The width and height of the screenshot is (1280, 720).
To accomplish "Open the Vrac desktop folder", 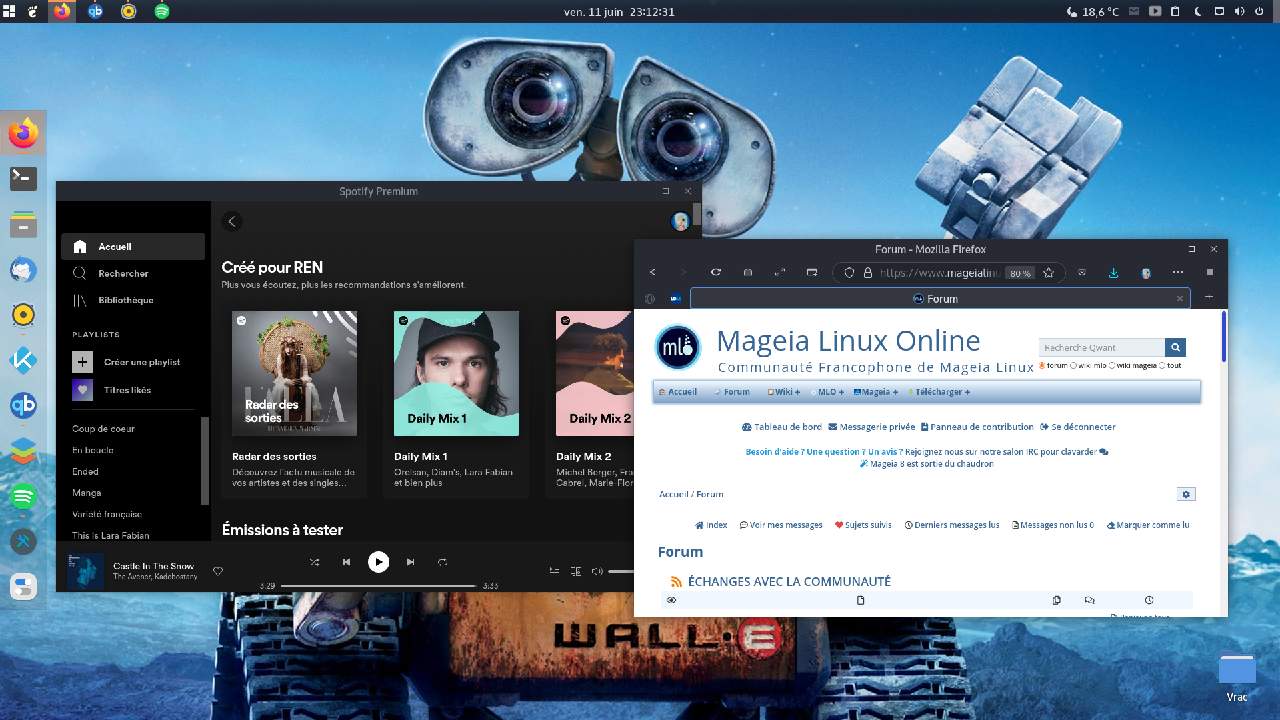I will point(1237,678).
